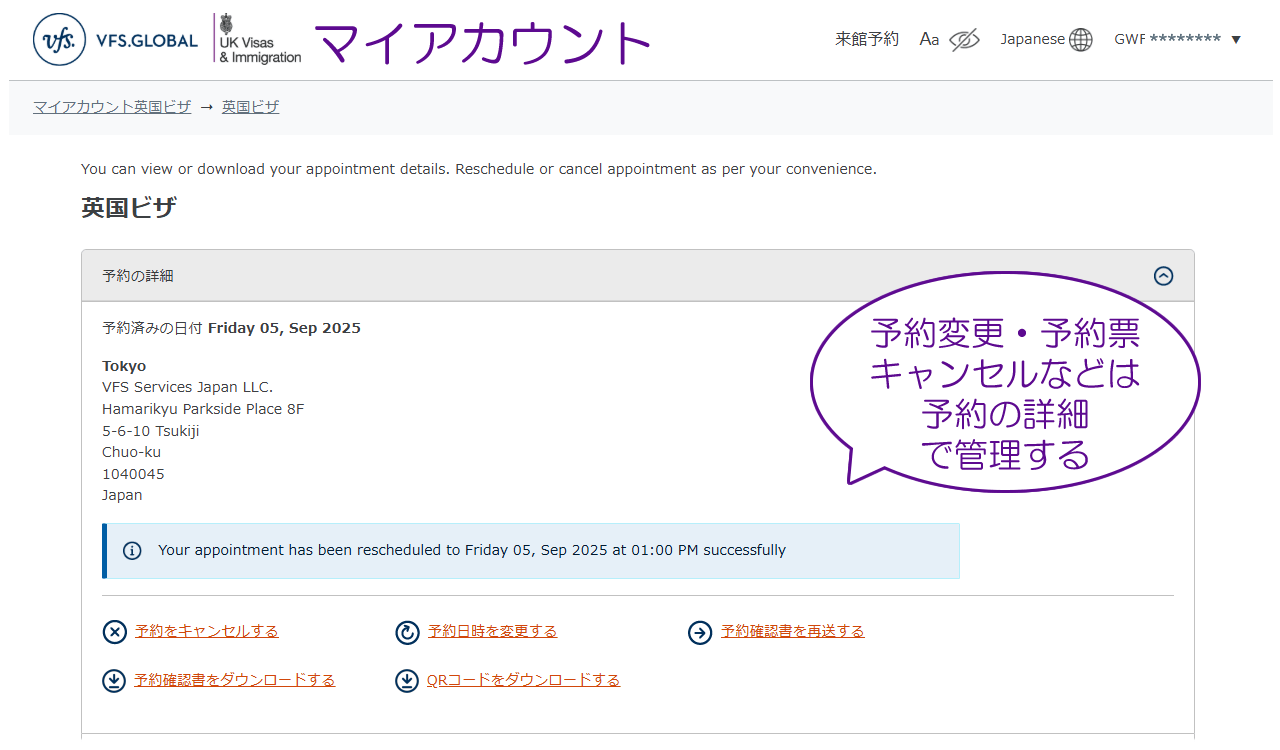Screen dimensions: 1280x750
Task: Click the QR code download icon
Action: (x=407, y=681)
